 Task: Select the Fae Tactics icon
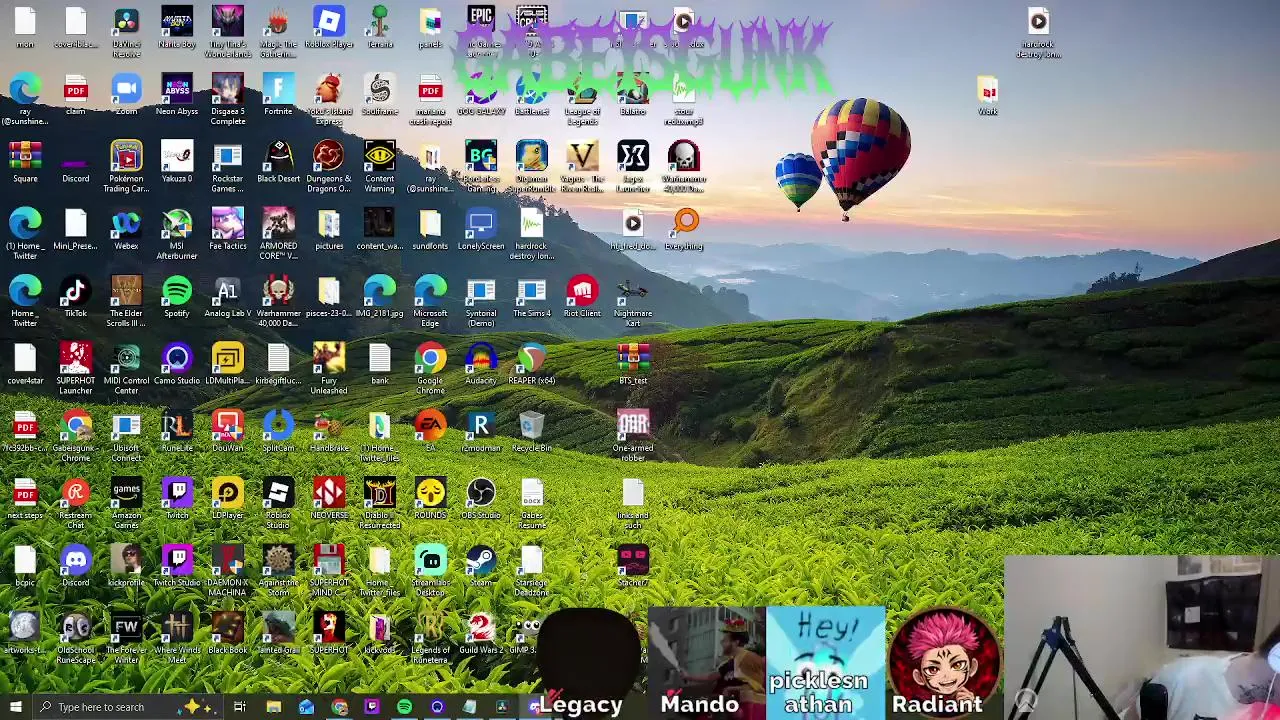[x=227, y=229]
